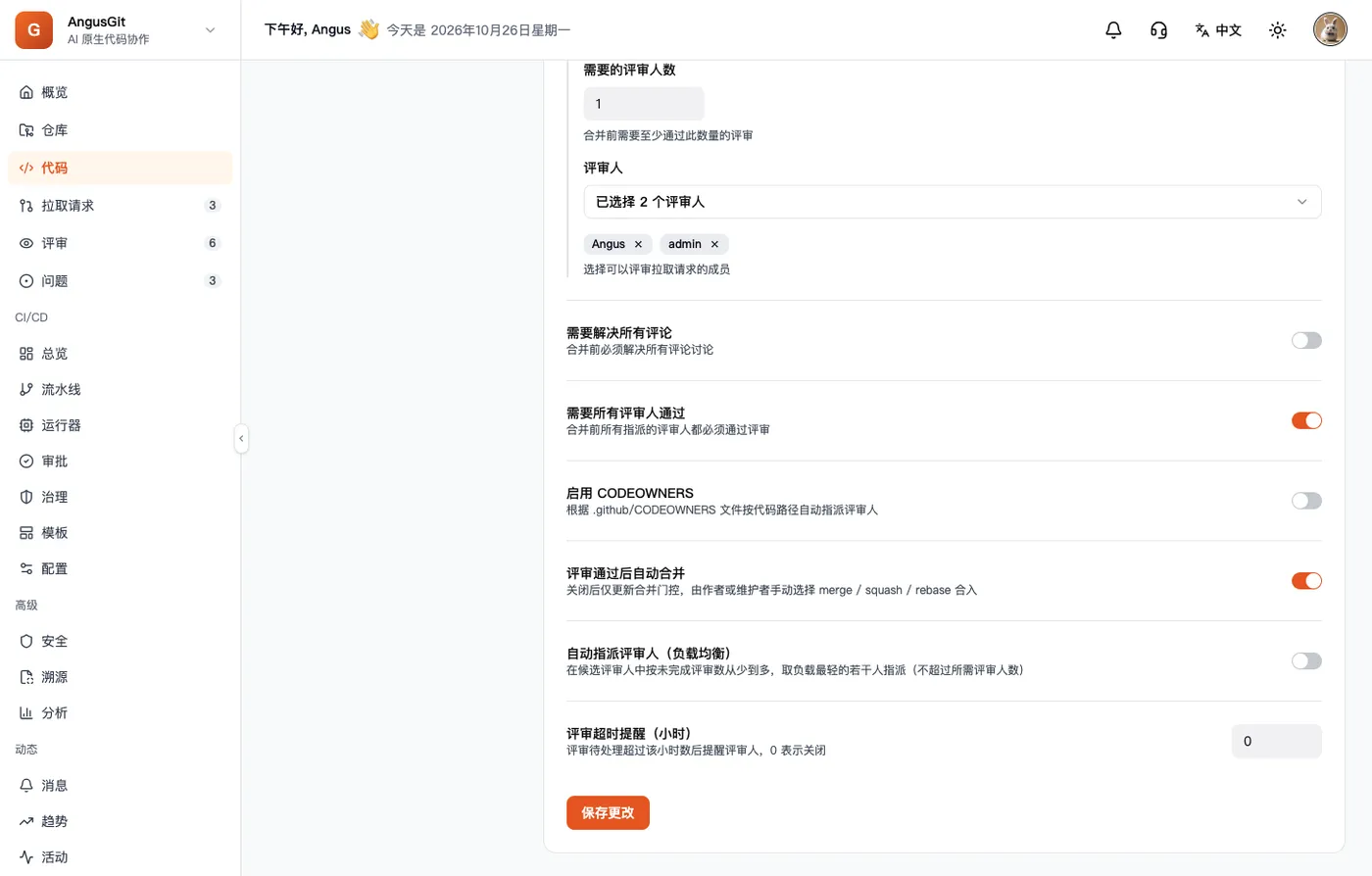Open 仓库 in the sidebar
The height and width of the screenshot is (876, 1372).
pyautogui.click(x=120, y=130)
